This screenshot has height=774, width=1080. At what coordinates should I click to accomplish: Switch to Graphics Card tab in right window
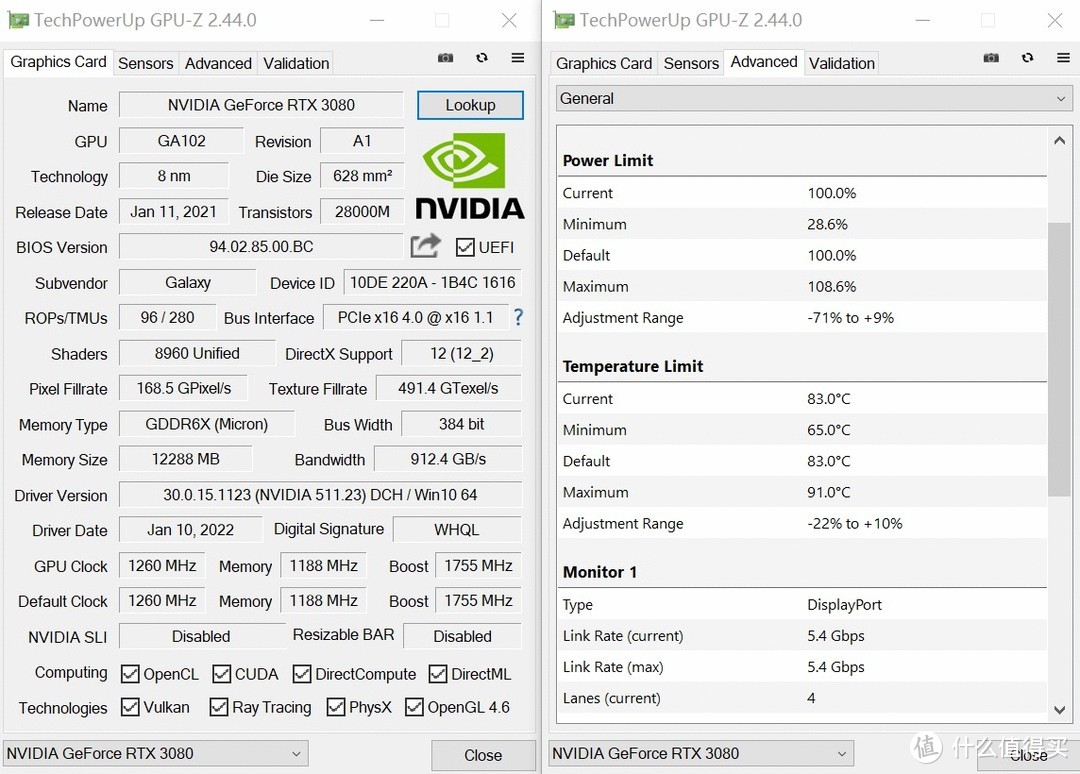tap(603, 63)
